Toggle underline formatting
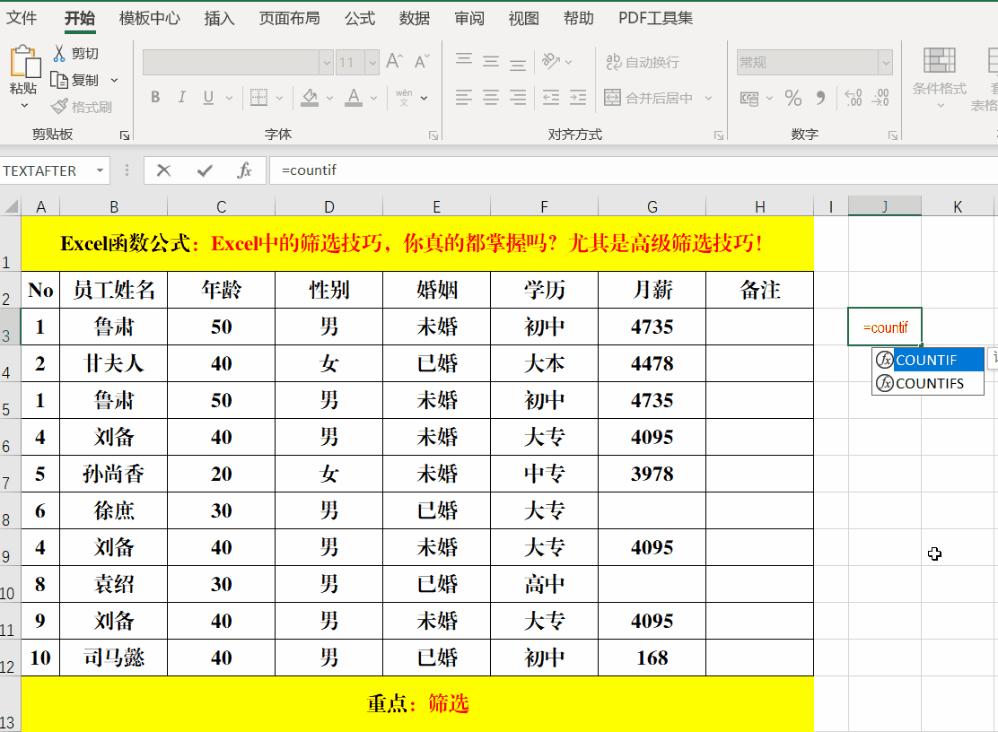 click(208, 97)
